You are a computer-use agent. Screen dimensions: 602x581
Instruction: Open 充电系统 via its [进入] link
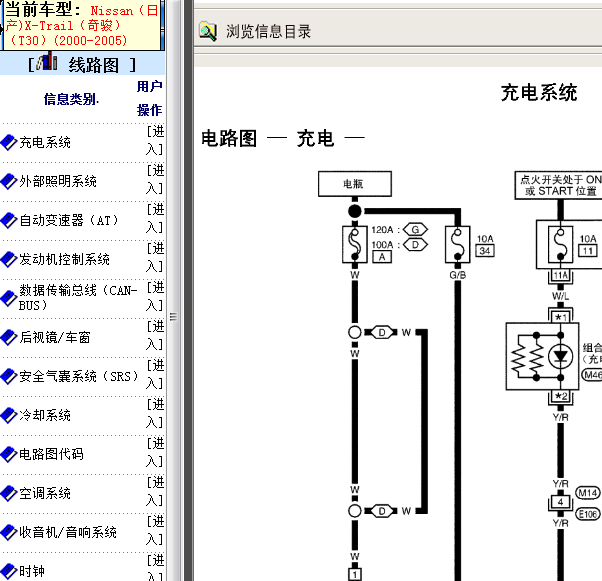[x=155, y=140]
